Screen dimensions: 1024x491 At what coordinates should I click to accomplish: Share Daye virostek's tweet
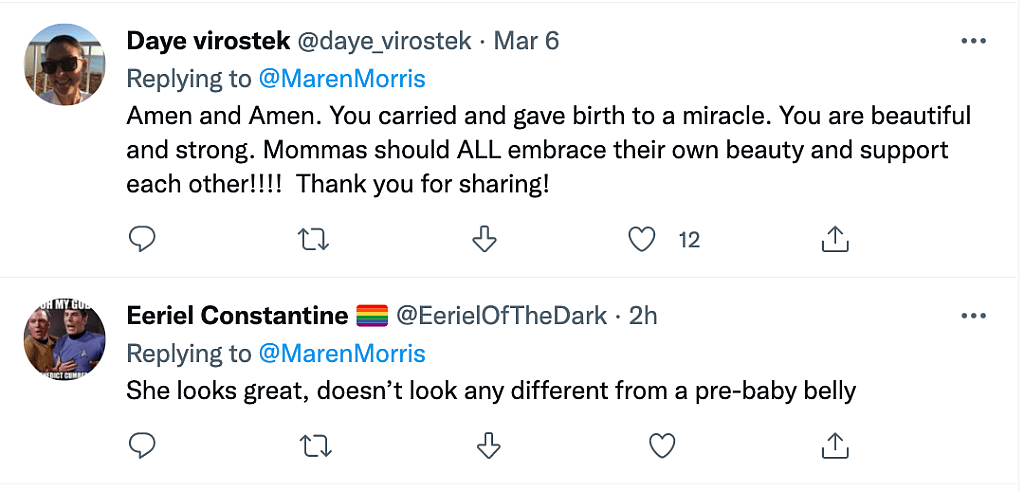tap(834, 239)
